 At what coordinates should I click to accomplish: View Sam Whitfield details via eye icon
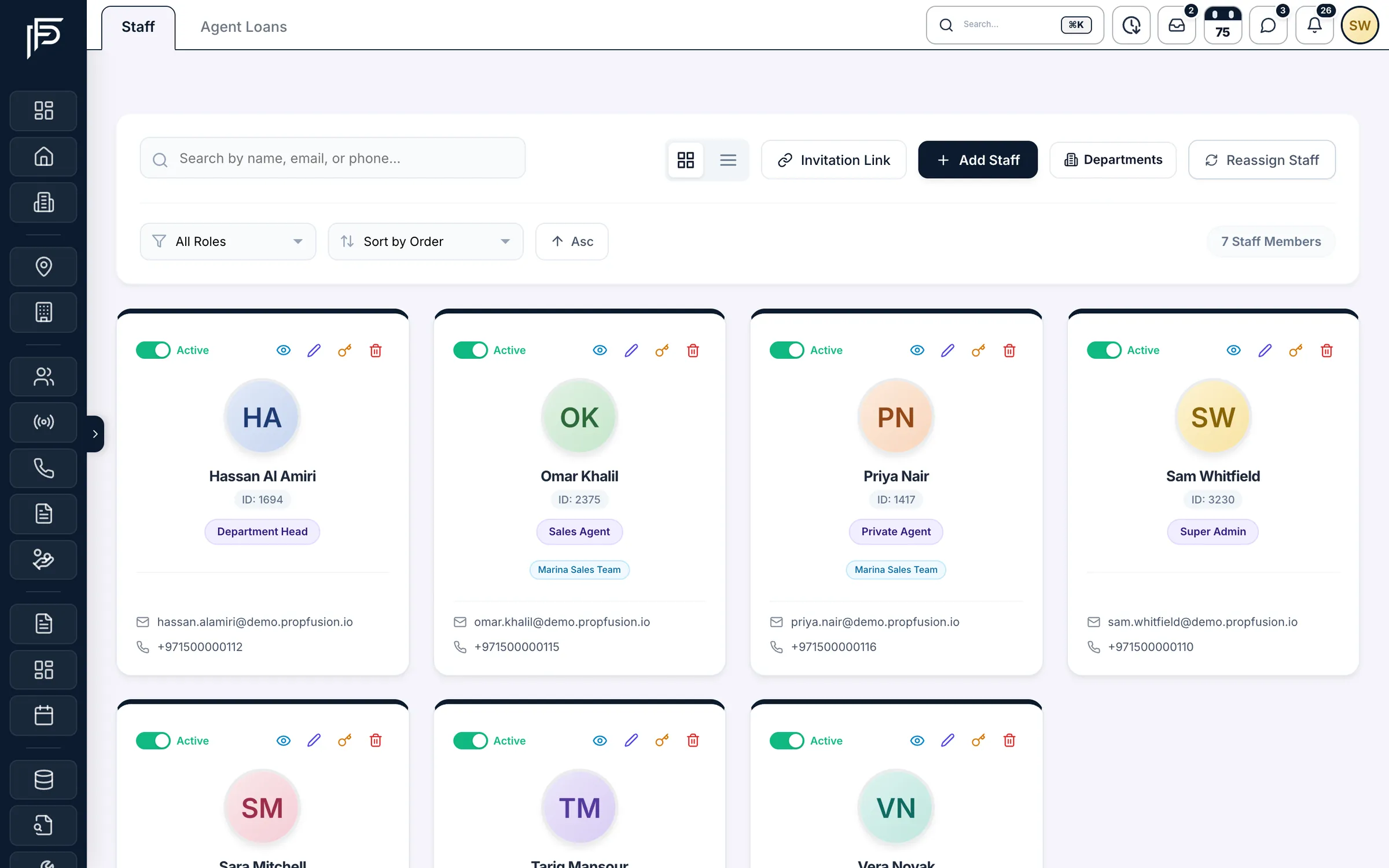[x=1234, y=350]
